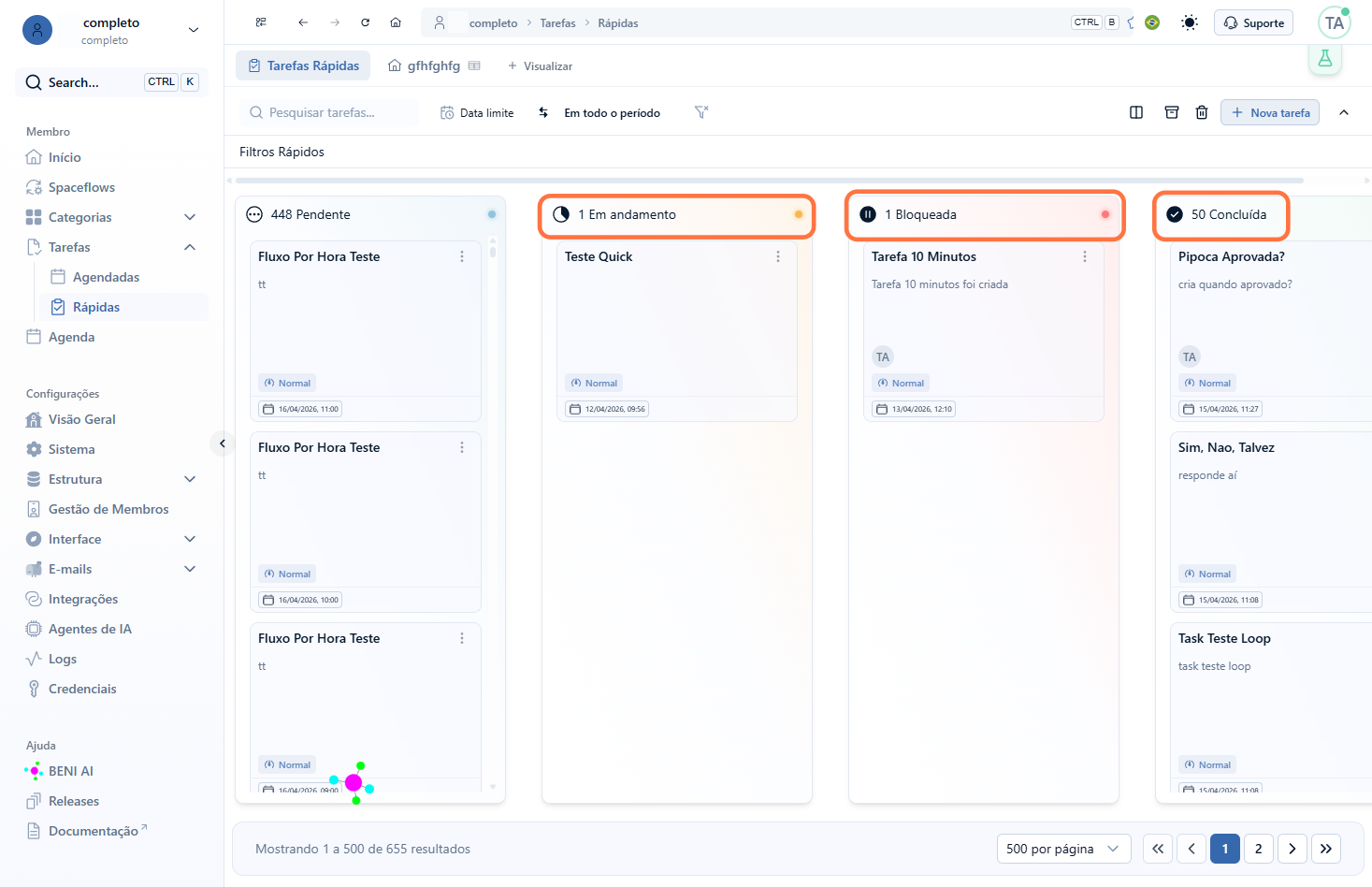
Task: Collapse the toolbar with the up chevron
Action: tap(1344, 112)
